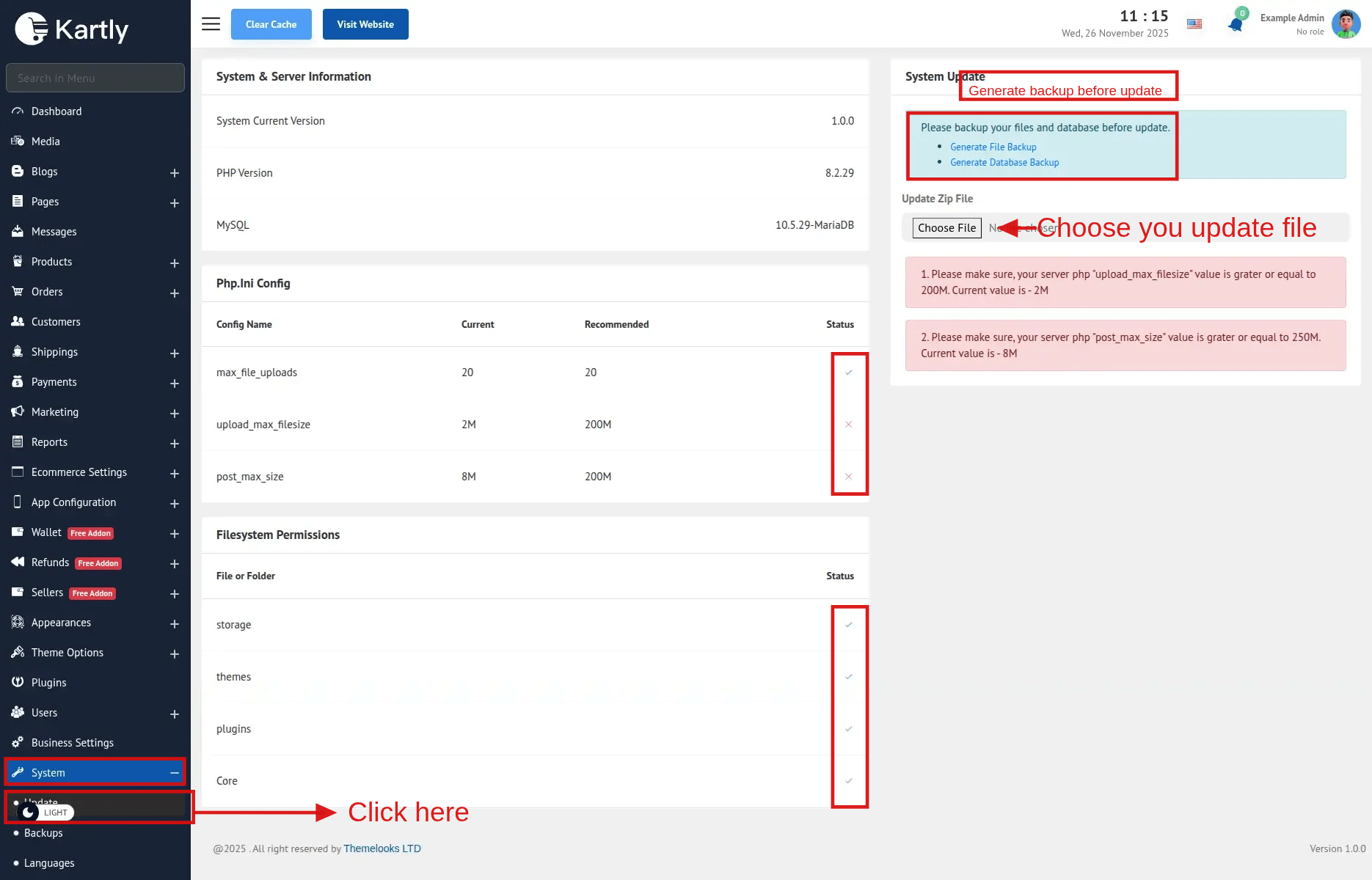1372x880 pixels.
Task: Click the Choose File button
Action: pos(946,228)
